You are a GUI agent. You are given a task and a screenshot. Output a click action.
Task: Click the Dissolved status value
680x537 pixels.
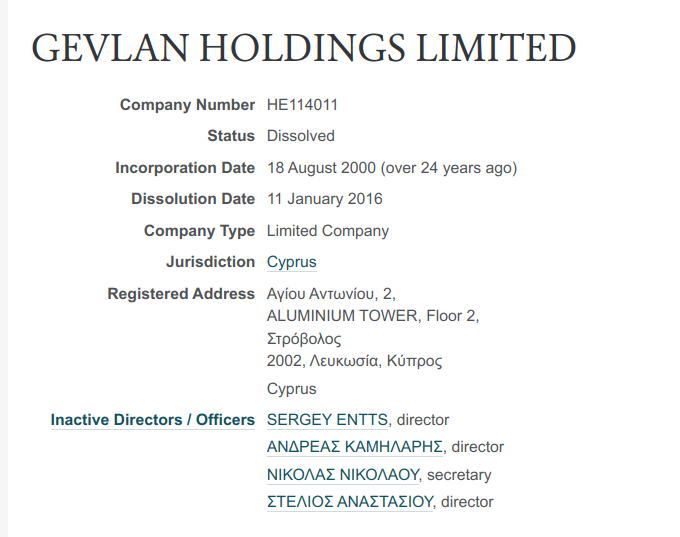pyautogui.click(x=301, y=136)
